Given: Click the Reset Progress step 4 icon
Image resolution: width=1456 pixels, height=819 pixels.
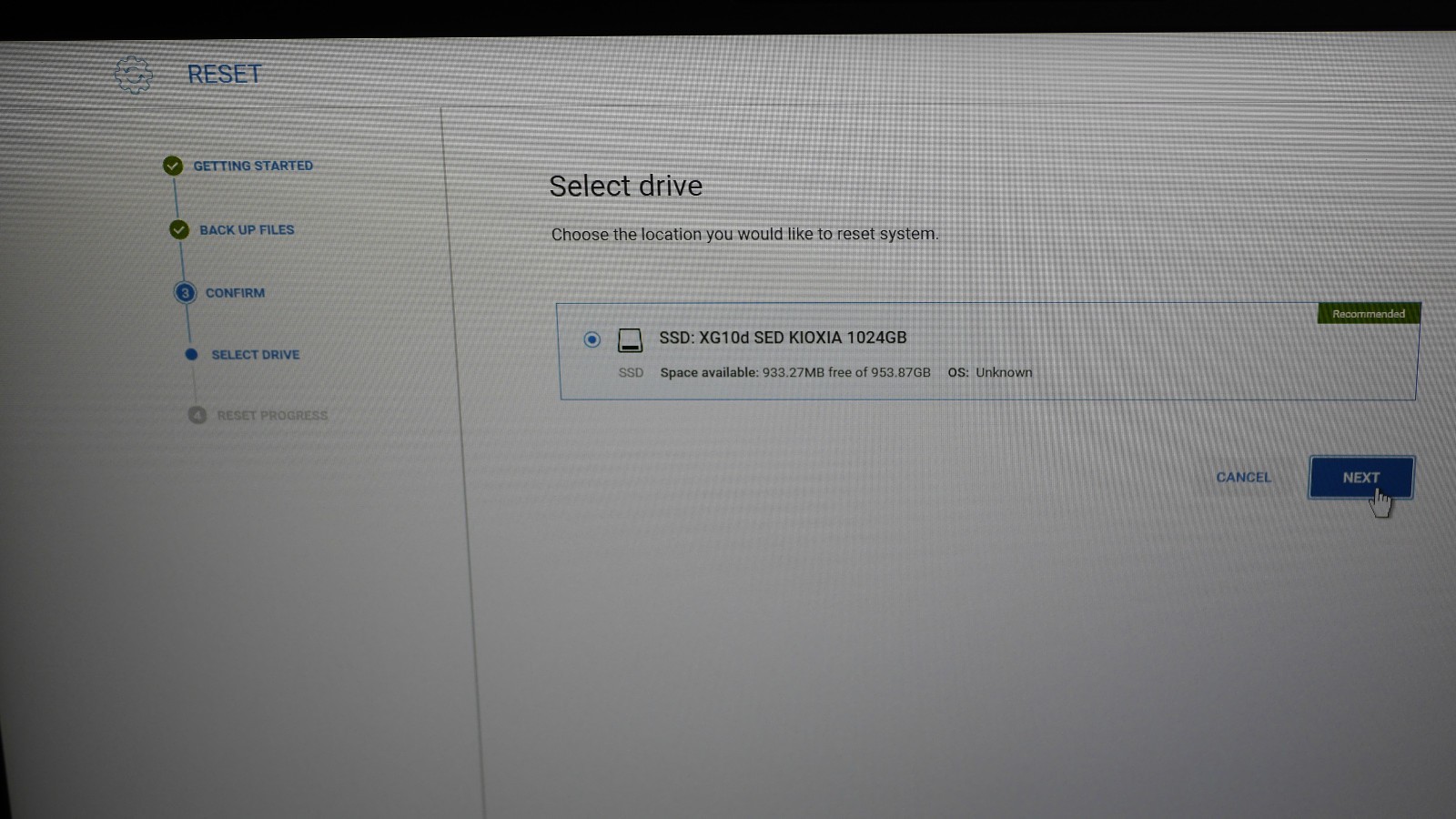Looking at the screenshot, I should 197,415.
